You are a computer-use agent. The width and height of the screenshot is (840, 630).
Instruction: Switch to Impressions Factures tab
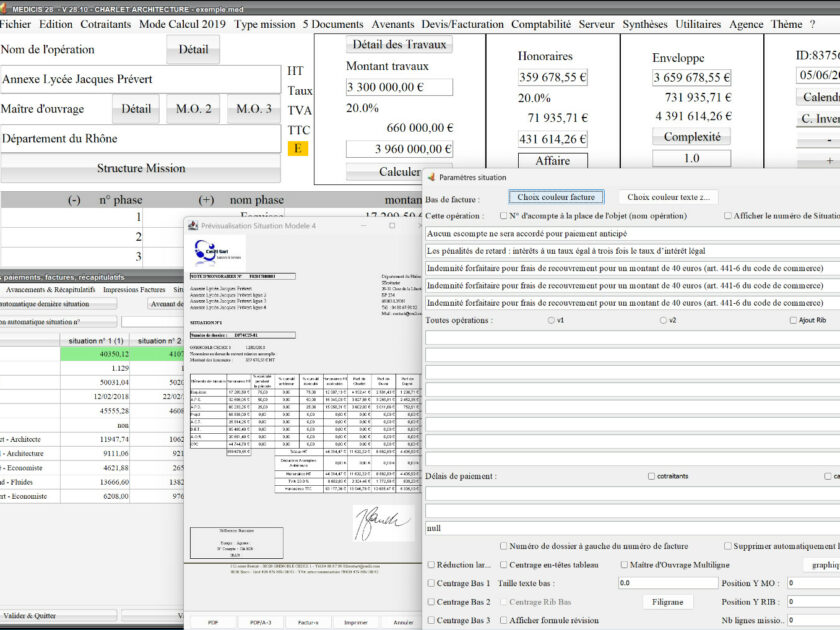134,289
